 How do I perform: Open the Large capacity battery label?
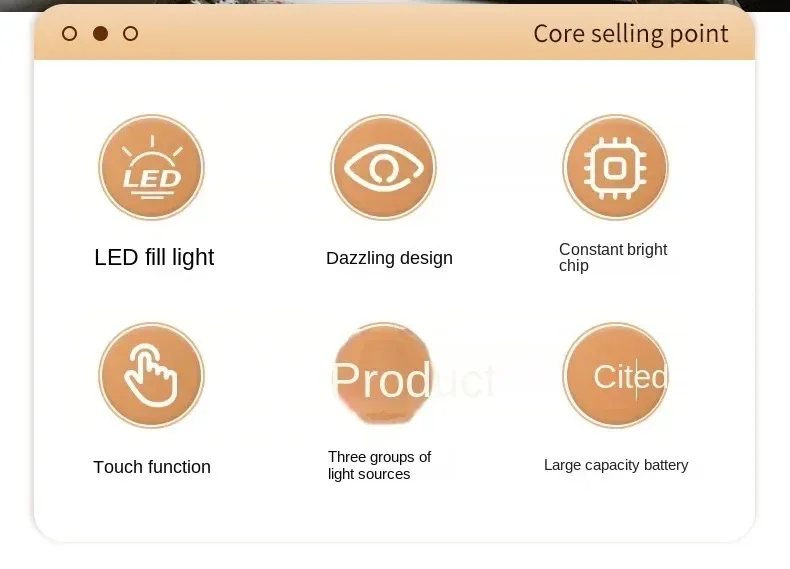tap(616, 465)
